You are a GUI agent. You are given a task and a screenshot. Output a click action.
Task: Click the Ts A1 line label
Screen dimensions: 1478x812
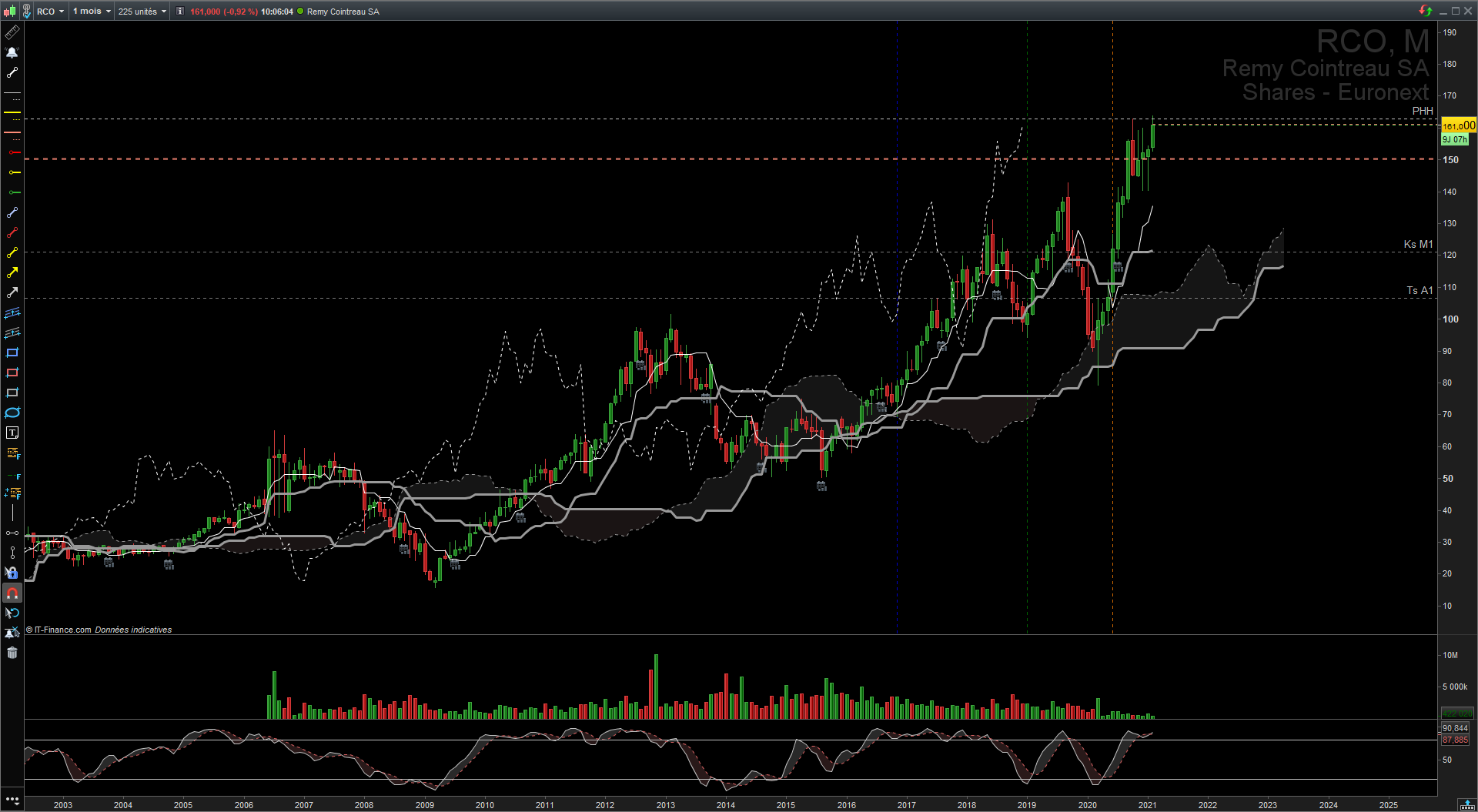click(x=1420, y=290)
